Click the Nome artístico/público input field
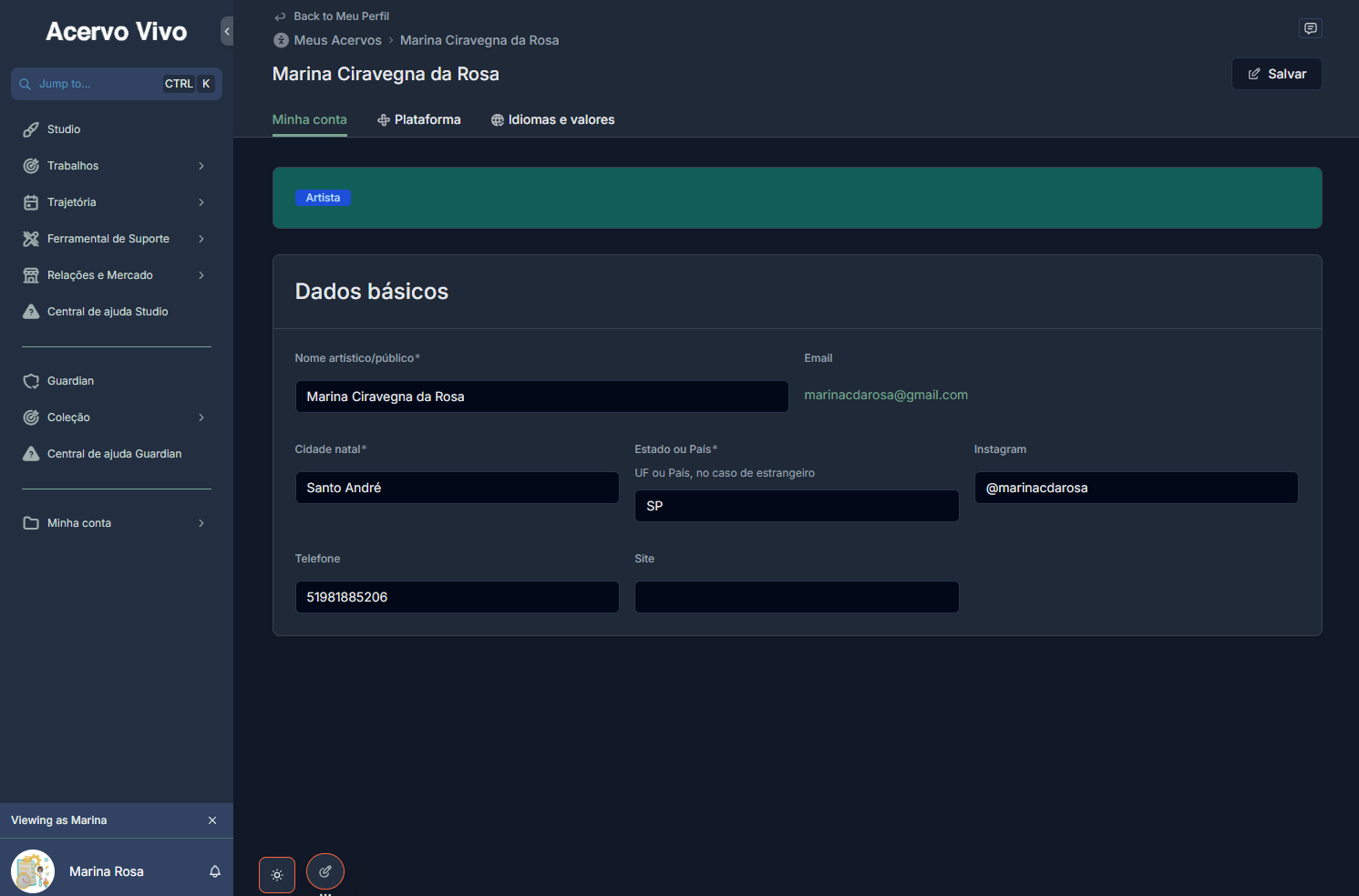Image resolution: width=1359 pixels, height=896 pixels. pos(542,397)
